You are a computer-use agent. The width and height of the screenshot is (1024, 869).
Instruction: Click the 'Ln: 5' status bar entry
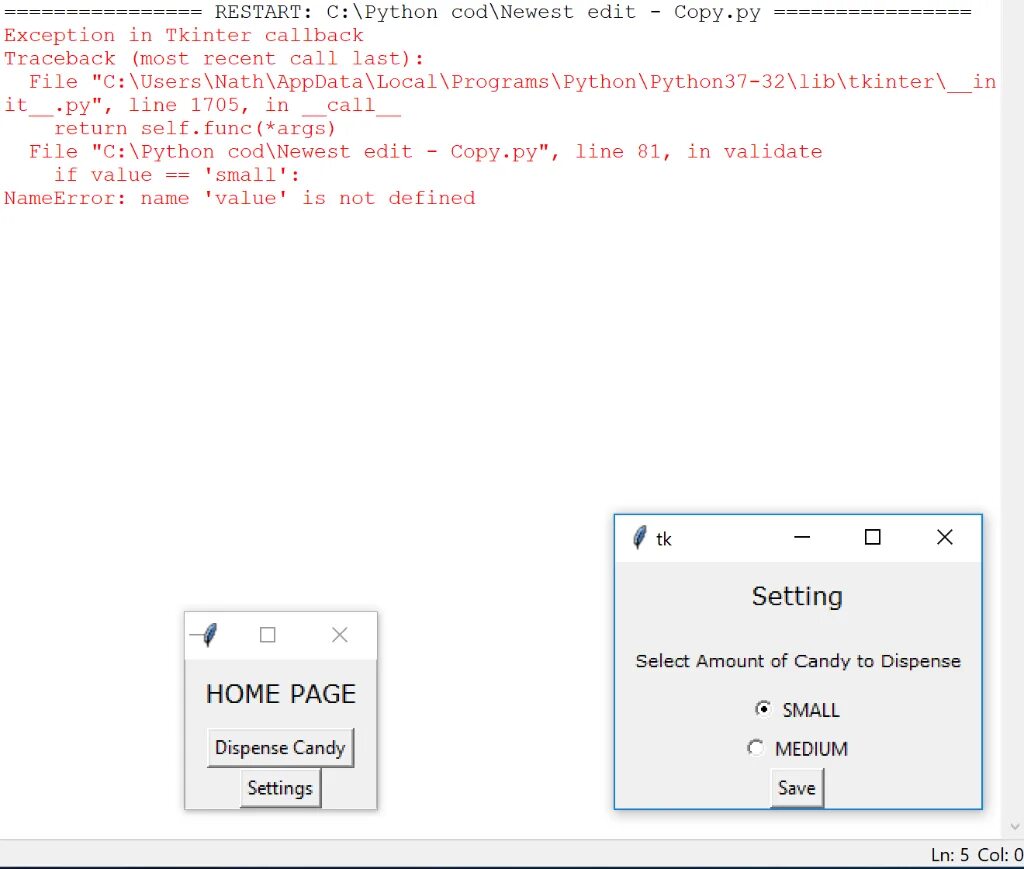point(950,855)
